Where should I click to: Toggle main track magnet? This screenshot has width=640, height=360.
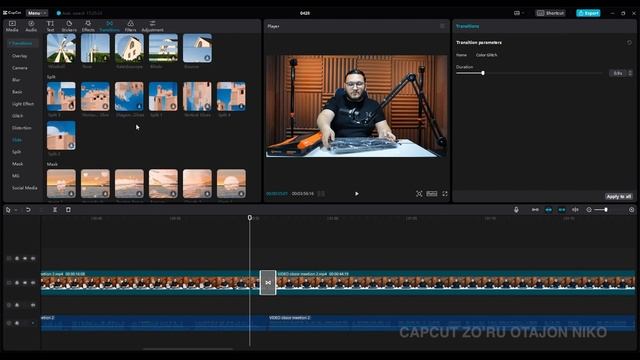(x=535, y=210)
